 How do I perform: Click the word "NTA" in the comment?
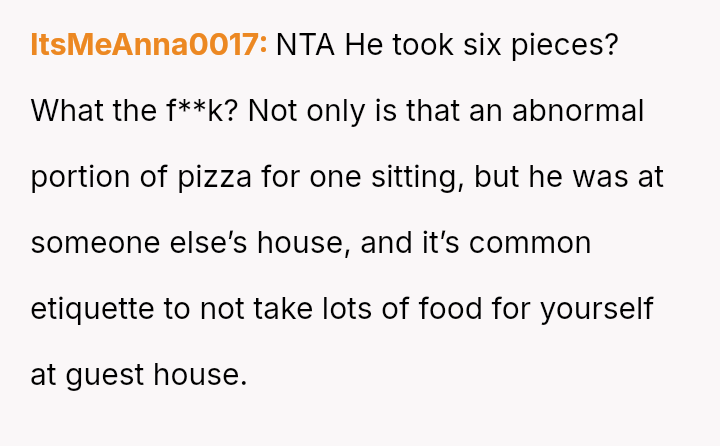tap(306, 45)
